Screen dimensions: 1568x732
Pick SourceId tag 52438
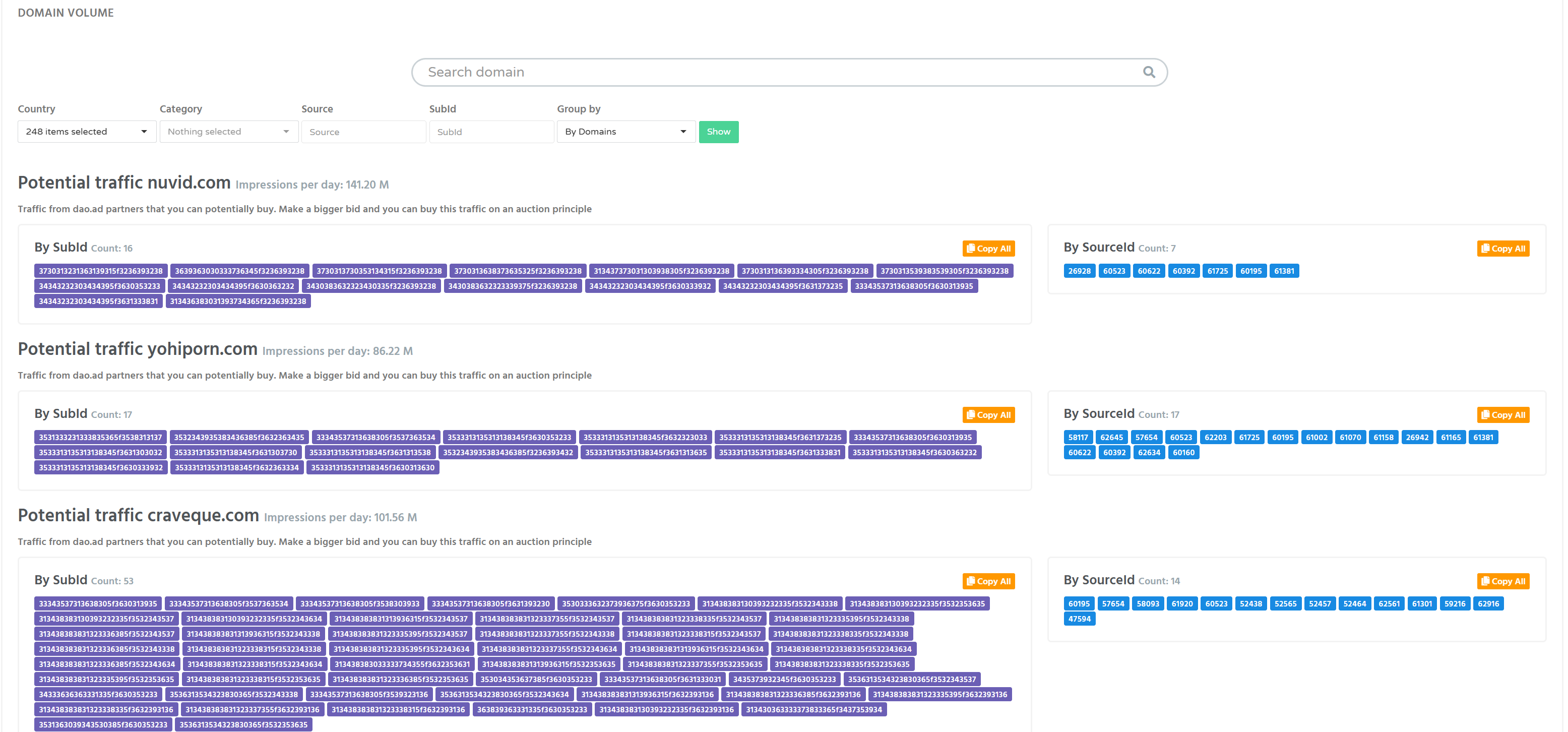pyautogui.click(x=1251, y=603)
